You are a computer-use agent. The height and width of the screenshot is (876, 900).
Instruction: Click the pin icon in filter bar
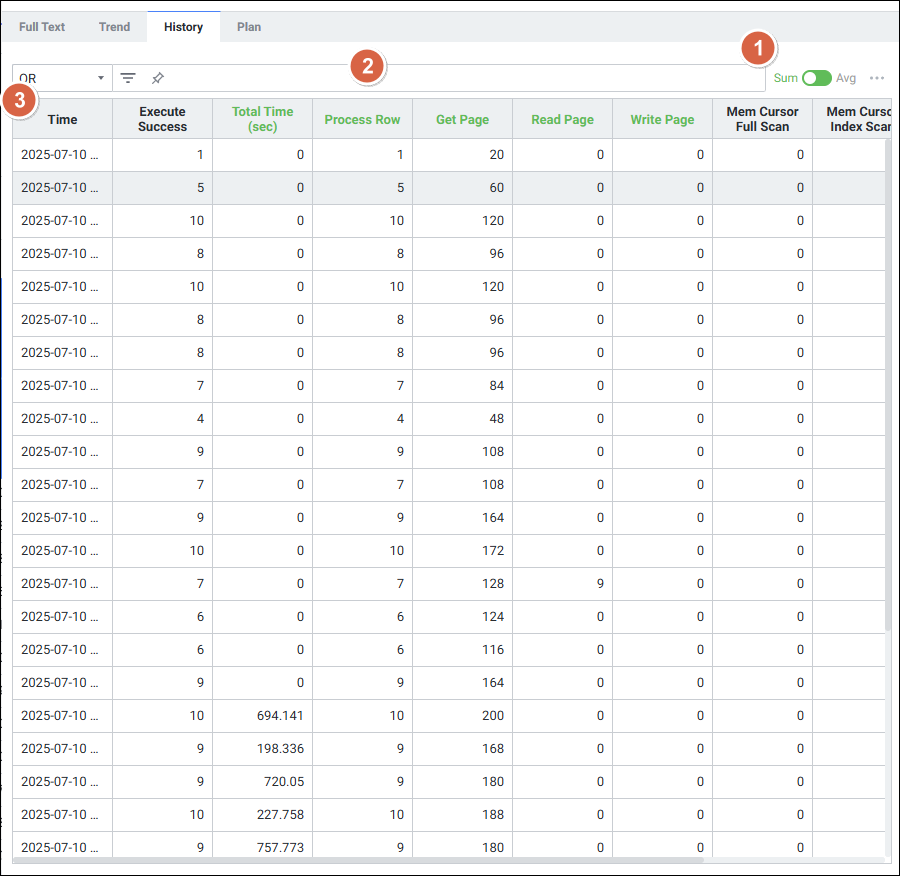[158, 78]
